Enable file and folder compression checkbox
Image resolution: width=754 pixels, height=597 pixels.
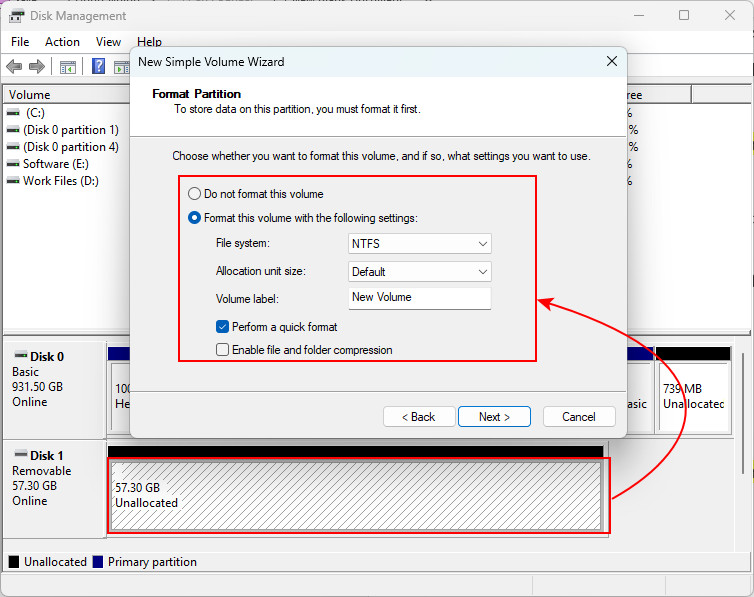click(x=222, y=349)
